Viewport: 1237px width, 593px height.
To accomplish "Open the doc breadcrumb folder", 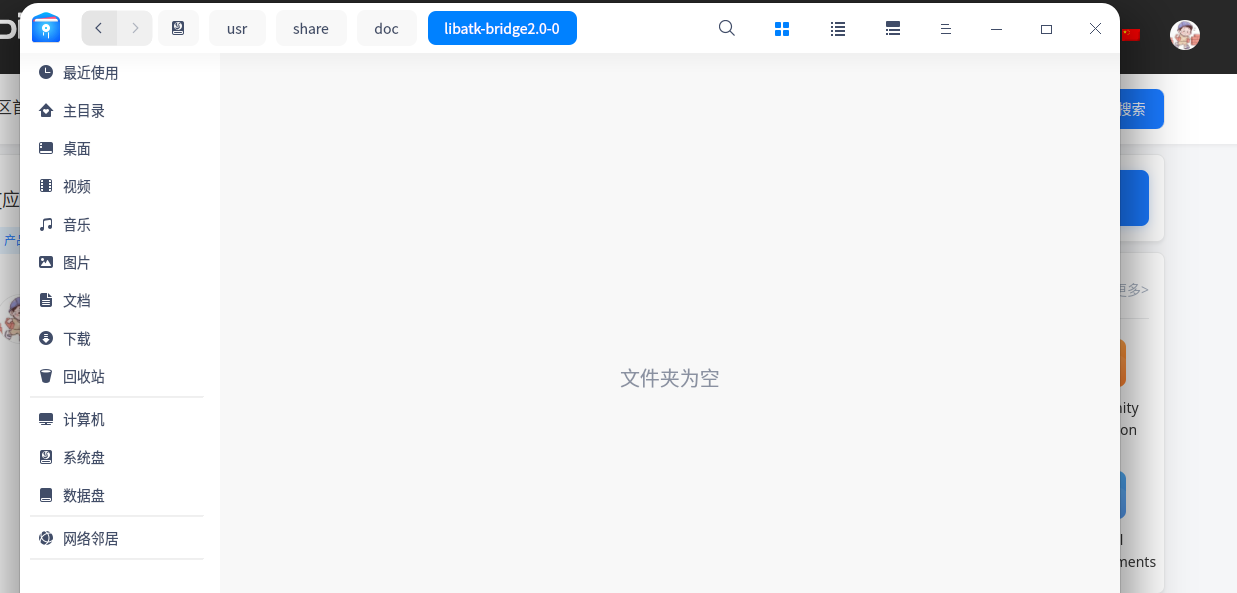I will (x=386, y=28).
